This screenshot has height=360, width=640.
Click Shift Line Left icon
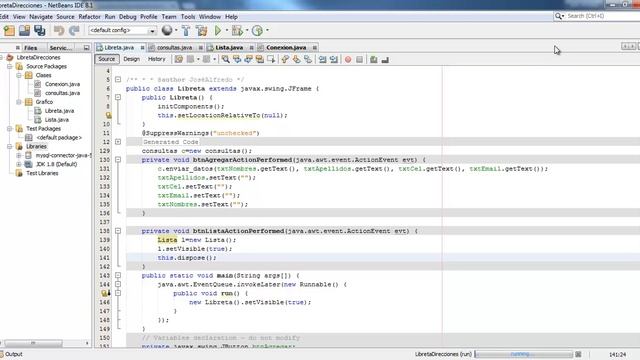322,60
